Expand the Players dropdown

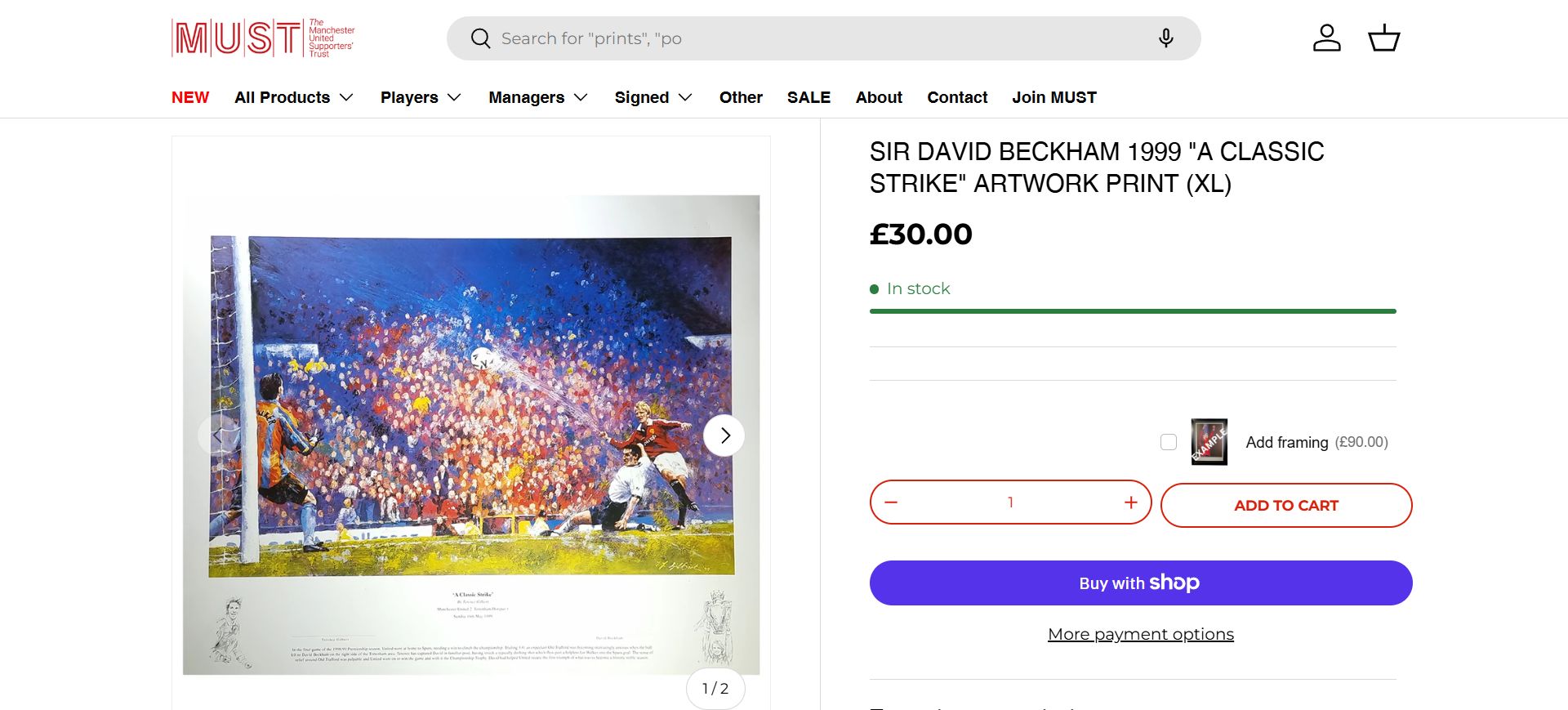[421, 97]
